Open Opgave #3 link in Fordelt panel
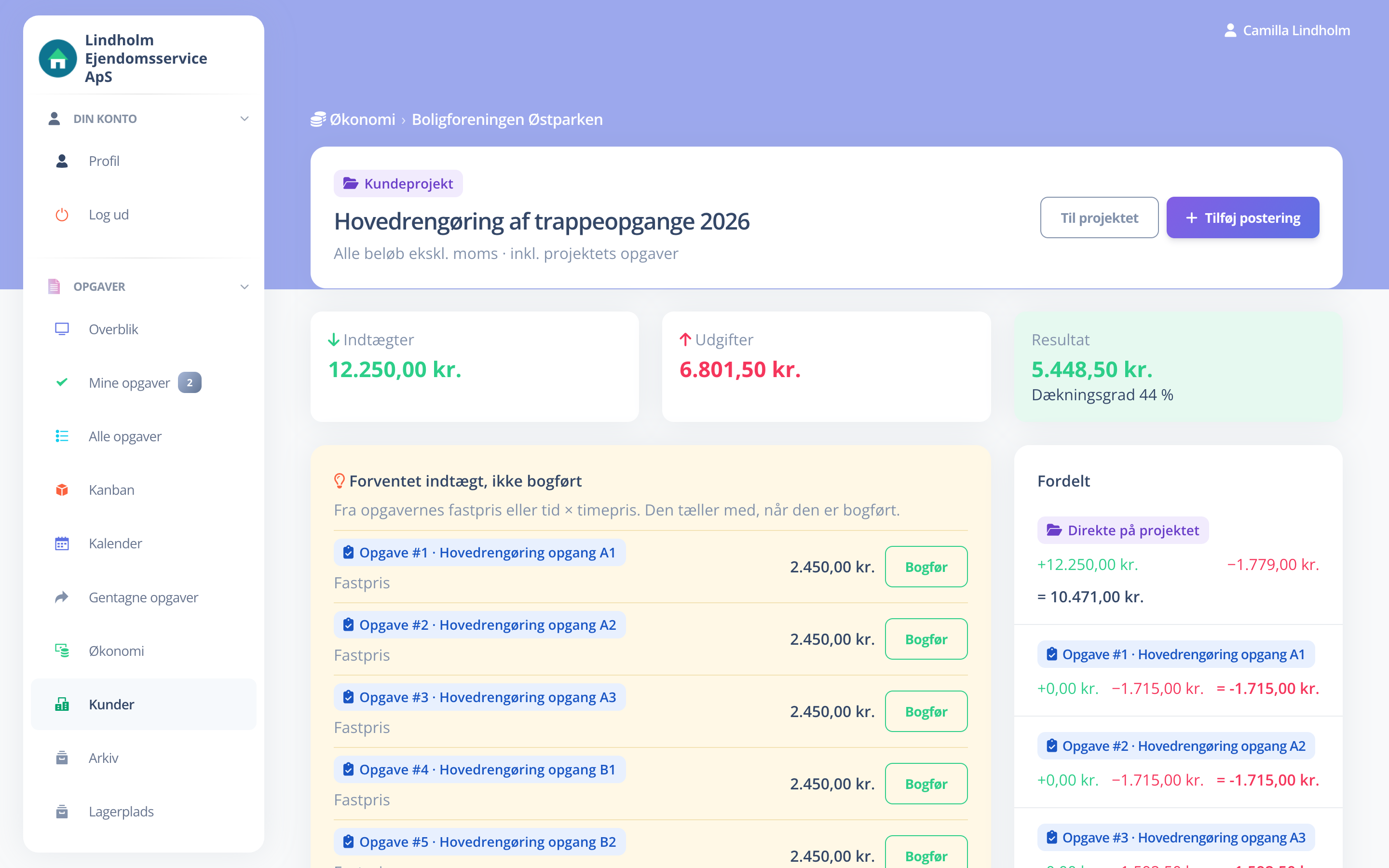1389x868 pixels. (1176, 838)
